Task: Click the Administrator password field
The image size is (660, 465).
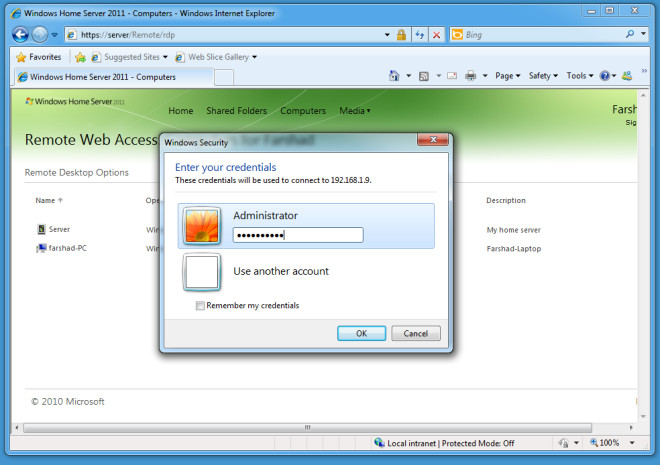Action: tap(298, 235)
